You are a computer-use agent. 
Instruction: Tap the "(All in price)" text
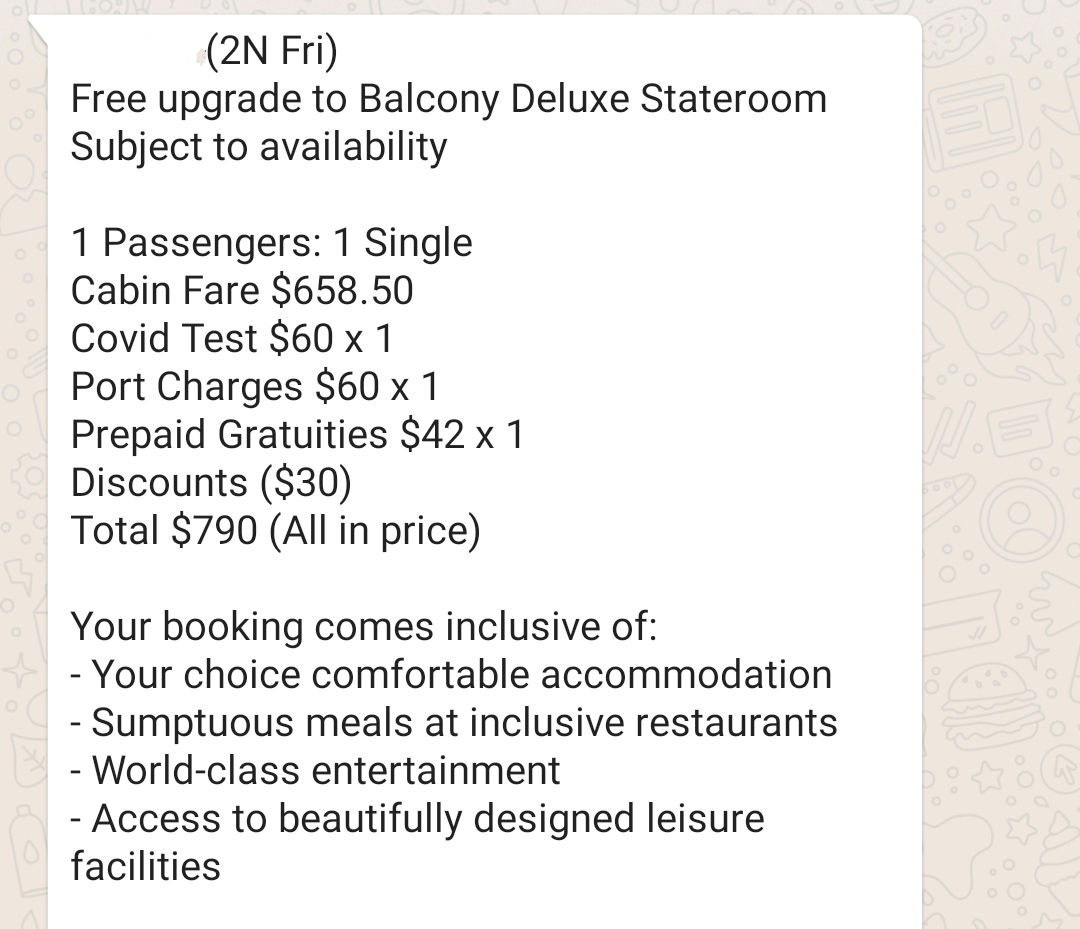click(x=375, y=531)
